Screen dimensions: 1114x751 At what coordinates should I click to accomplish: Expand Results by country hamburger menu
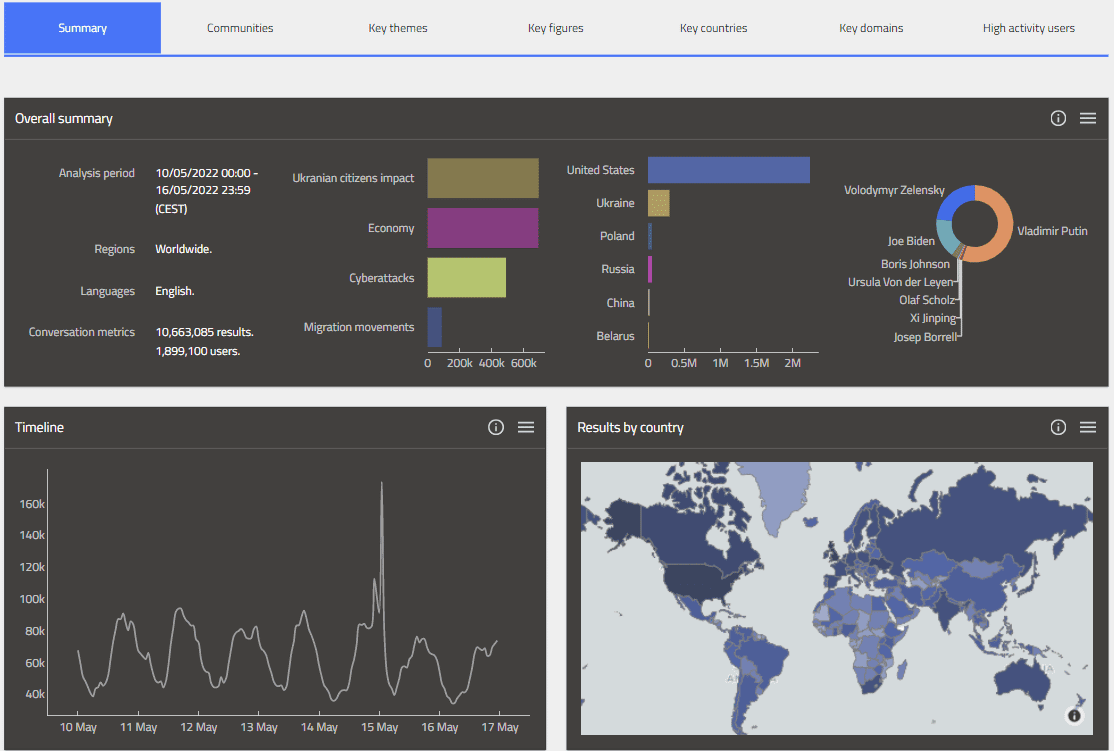1088,427
